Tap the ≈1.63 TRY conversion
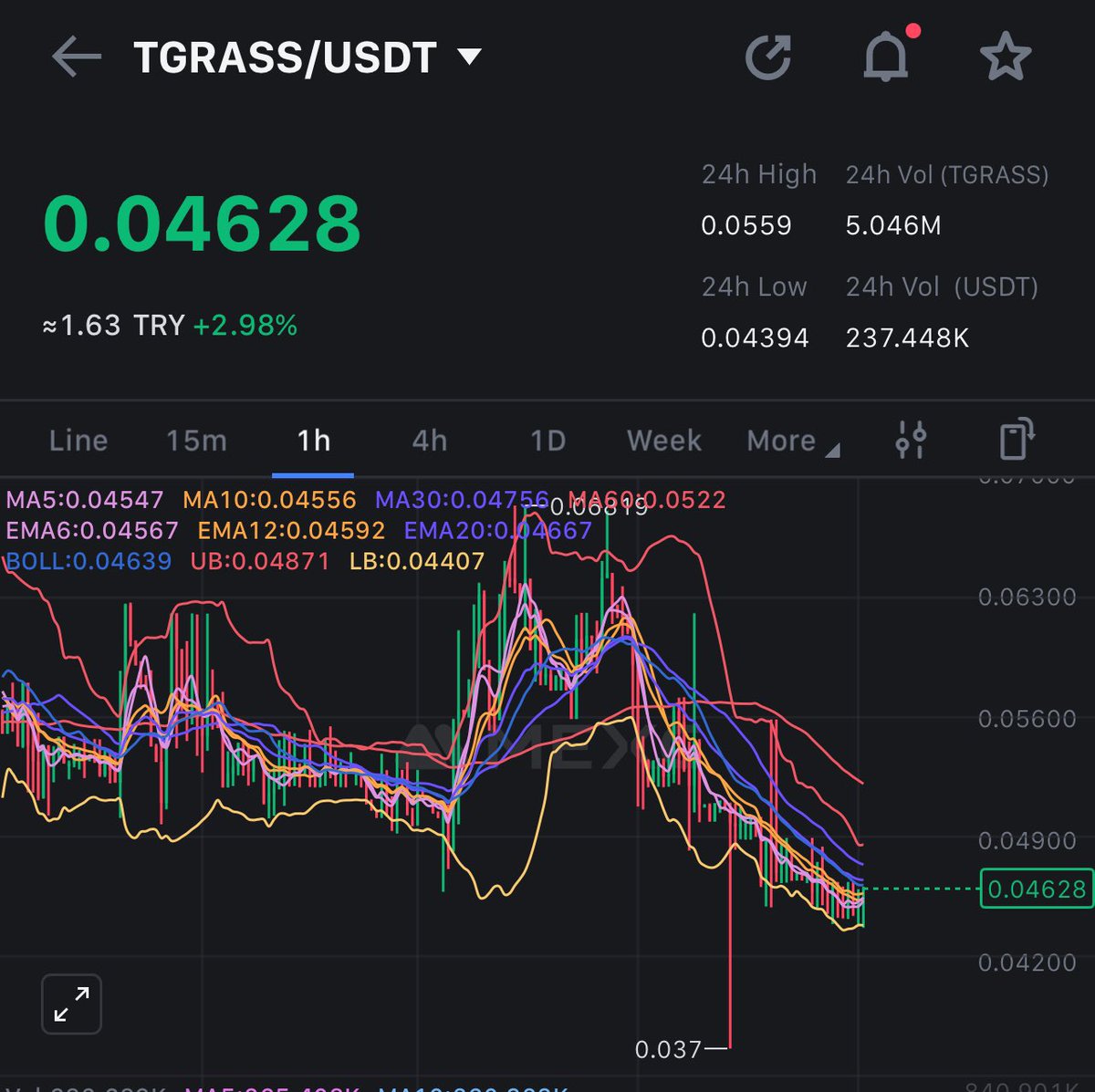This screenshot has width=1095, height=1092. [x=114, y=326]
